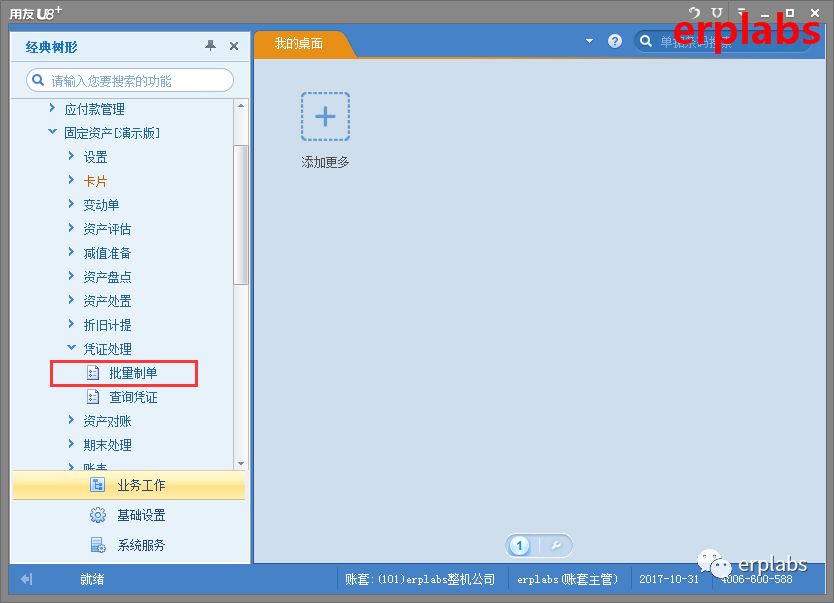Select the 折旧计提 label

pyautogui.click(x=107, y=325)
